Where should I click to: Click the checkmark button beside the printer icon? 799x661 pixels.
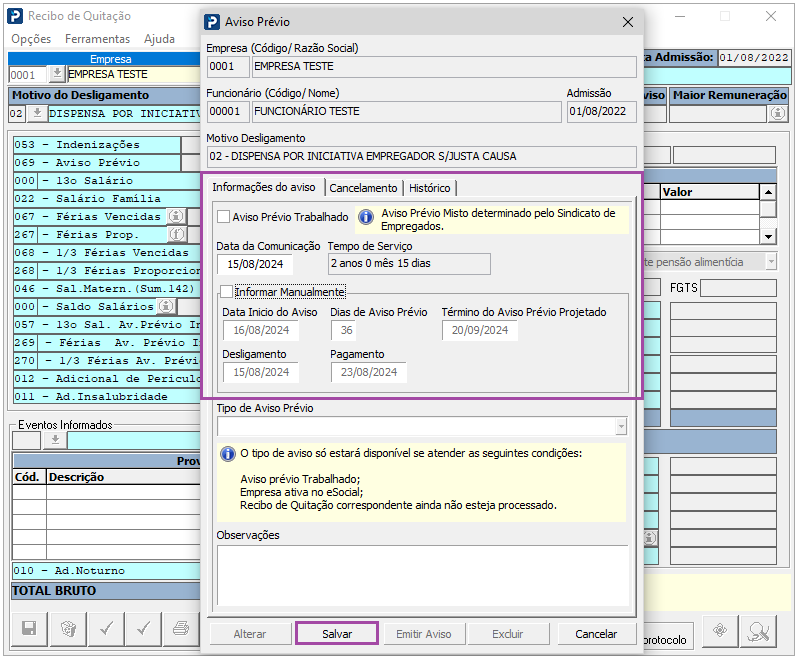click(x=144, y=629)
